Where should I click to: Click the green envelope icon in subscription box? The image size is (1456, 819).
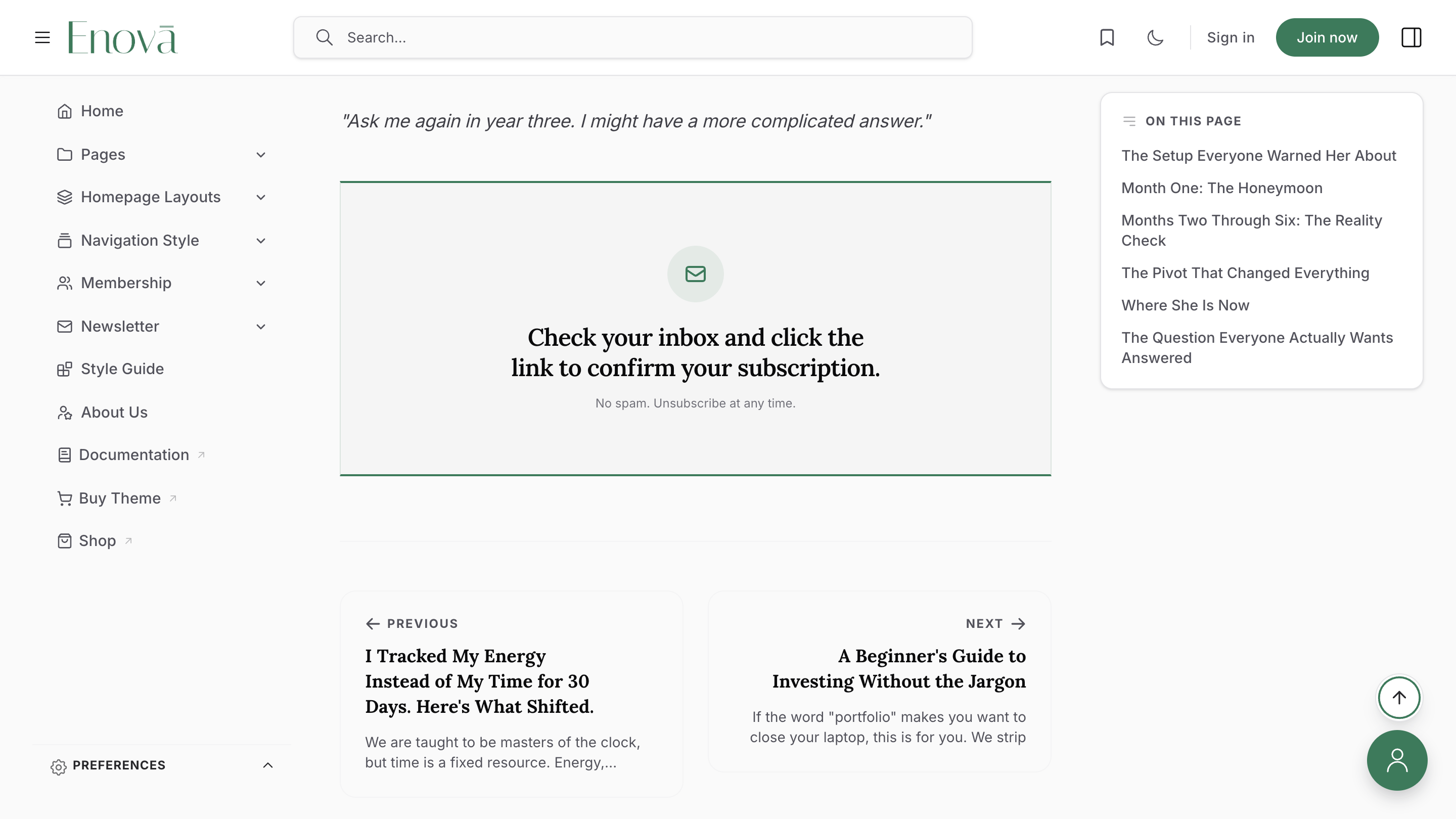click(695, 274)
